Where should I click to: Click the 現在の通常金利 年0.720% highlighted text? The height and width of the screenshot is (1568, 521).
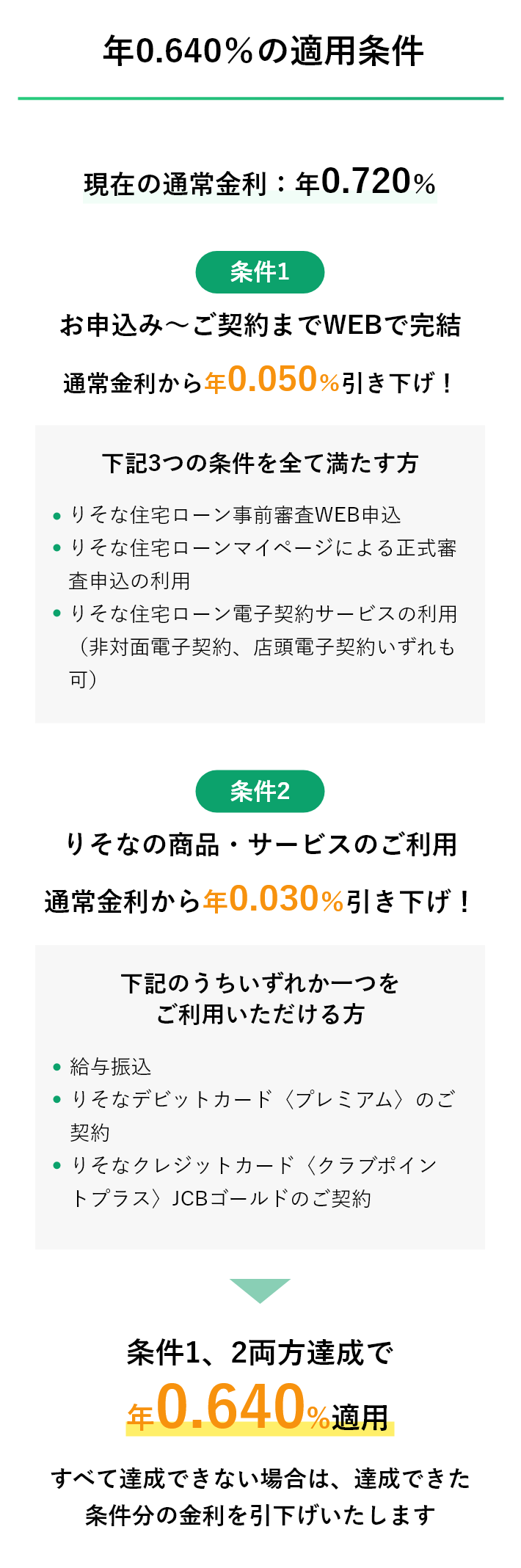click(x=260, y=182)
